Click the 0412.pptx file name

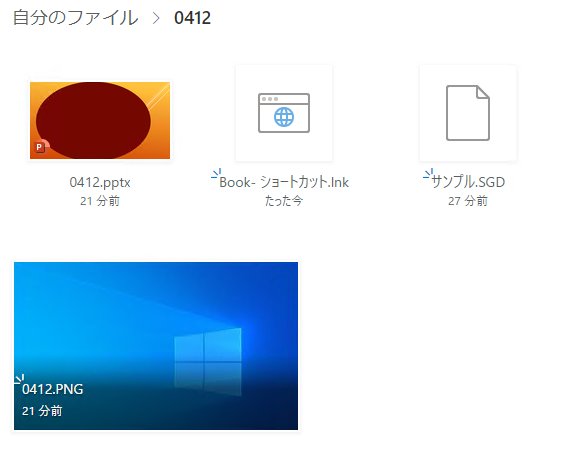click(100, 182)
